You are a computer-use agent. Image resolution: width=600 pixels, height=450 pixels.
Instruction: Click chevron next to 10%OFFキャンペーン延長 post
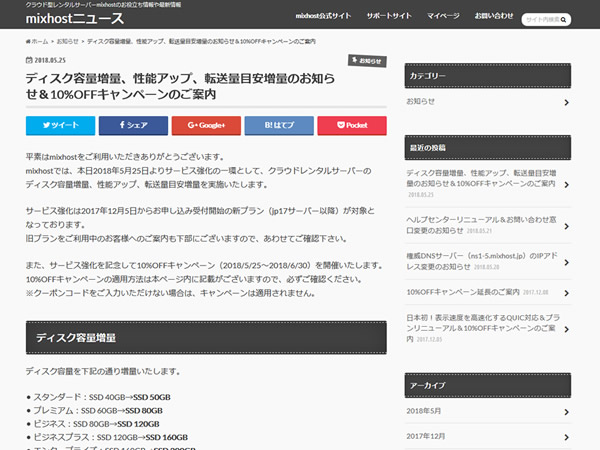click(566, 293)
